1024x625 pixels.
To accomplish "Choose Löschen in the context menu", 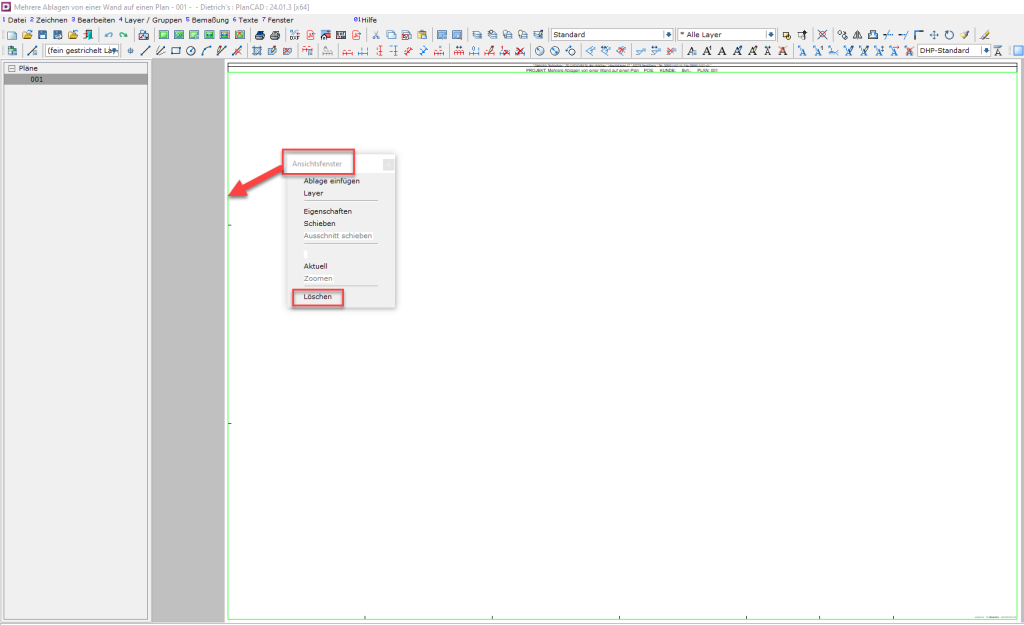I will click(x=317, y=297).
